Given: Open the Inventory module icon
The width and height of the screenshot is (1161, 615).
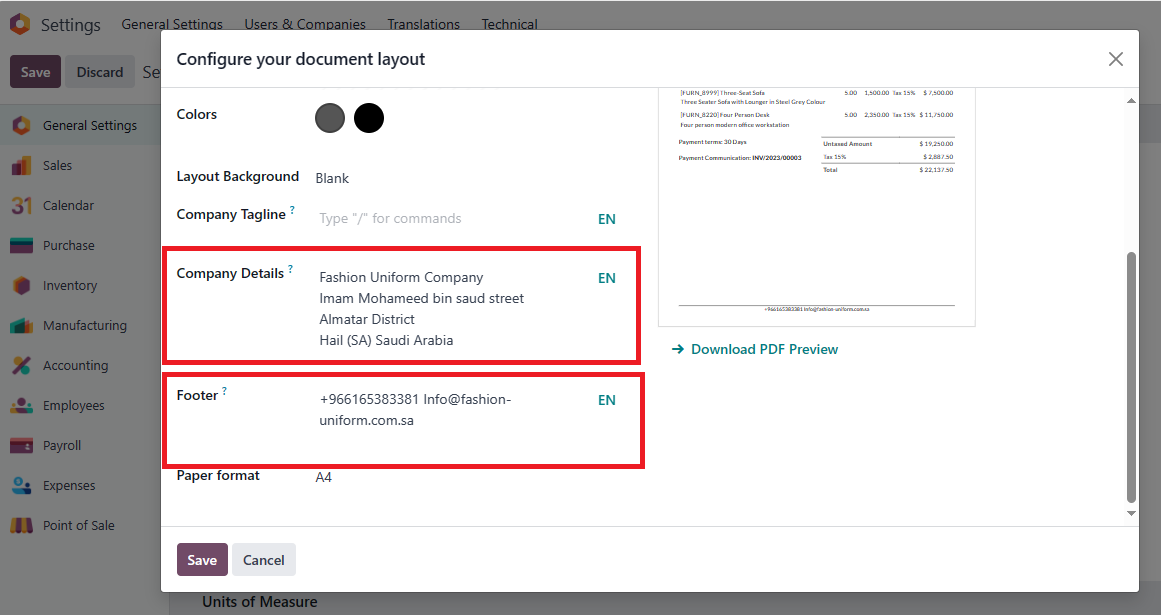Looking at the screenshot, I should (21, 286).
